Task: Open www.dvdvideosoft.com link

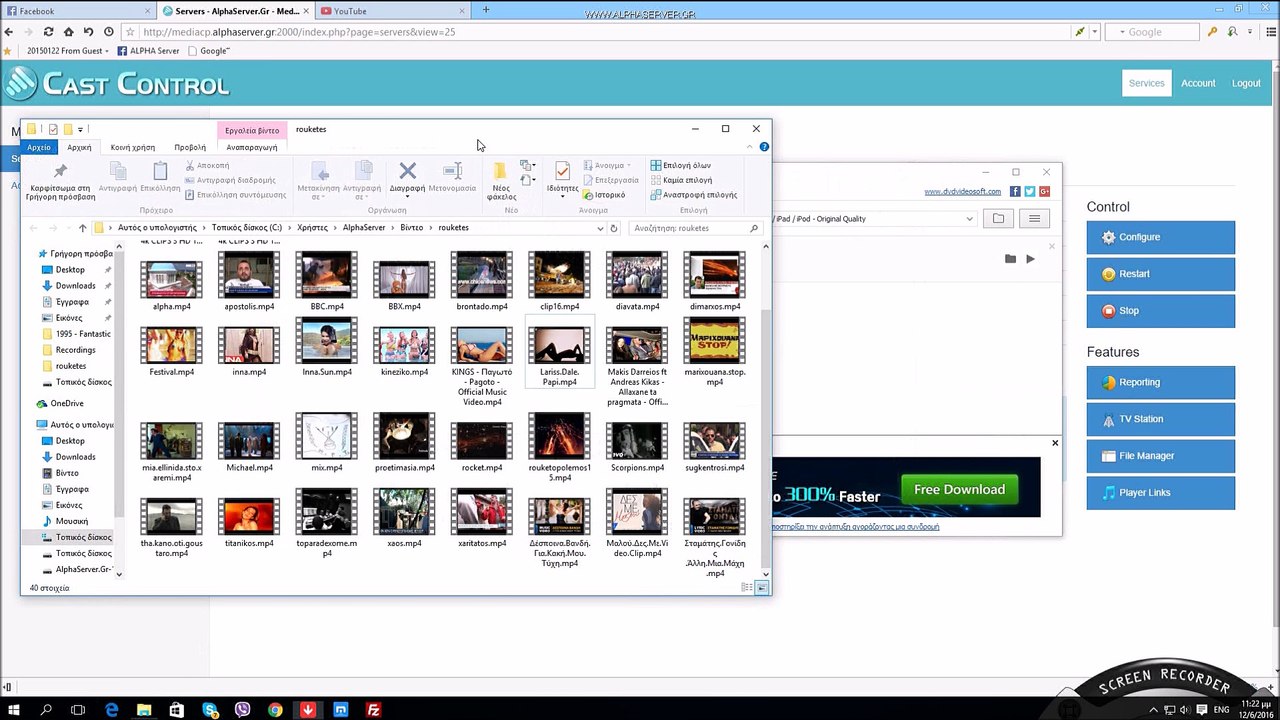Action: pos(962,192)
